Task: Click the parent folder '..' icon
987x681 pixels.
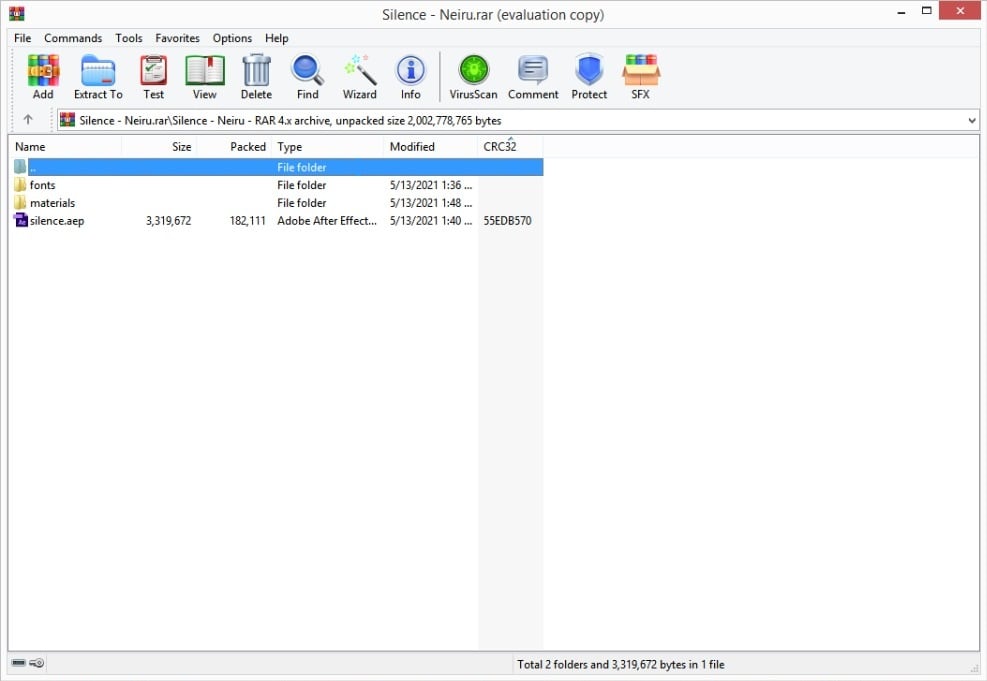Action: tap(20, 167)
